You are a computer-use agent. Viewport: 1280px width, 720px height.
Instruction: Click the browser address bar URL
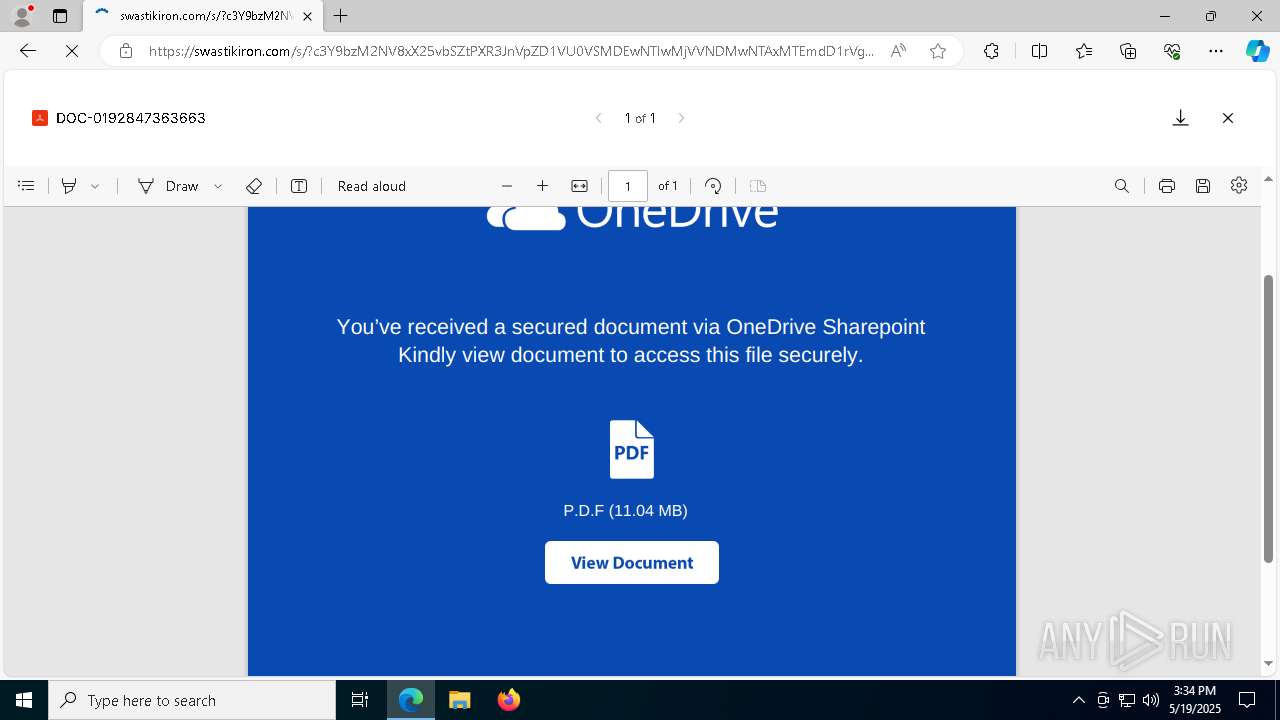[510, 51]
